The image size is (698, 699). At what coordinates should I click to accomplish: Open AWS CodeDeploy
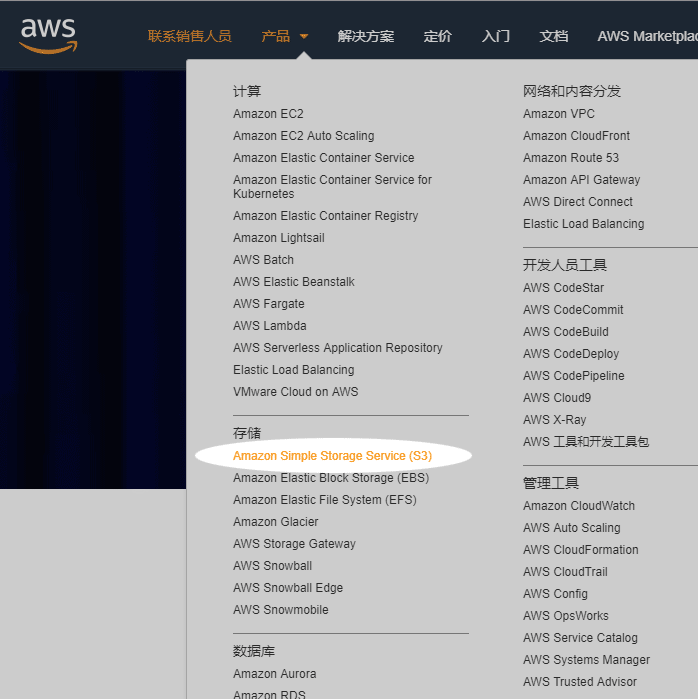[x=571, y=354]
